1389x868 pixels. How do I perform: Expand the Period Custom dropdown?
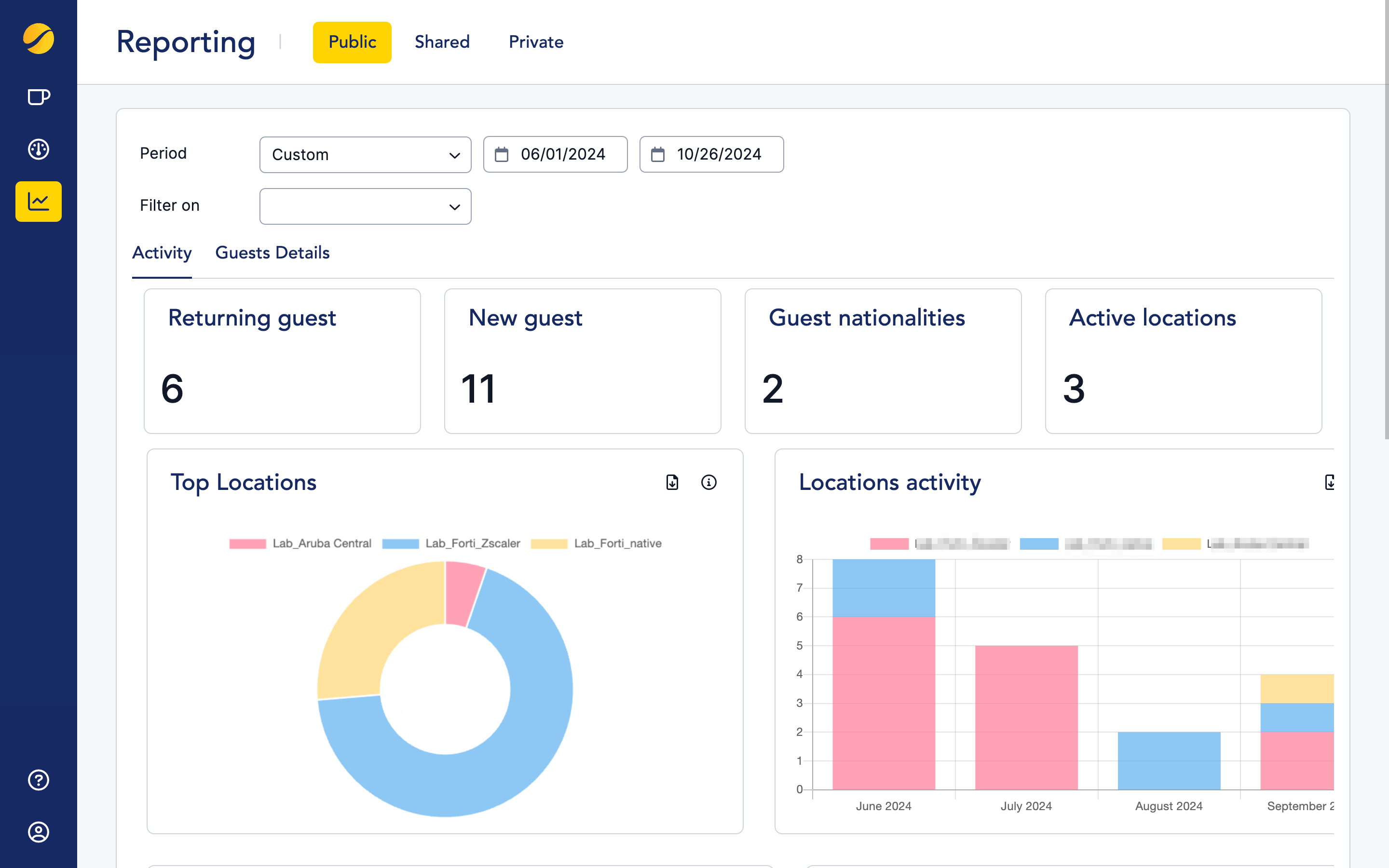[365, 154]
